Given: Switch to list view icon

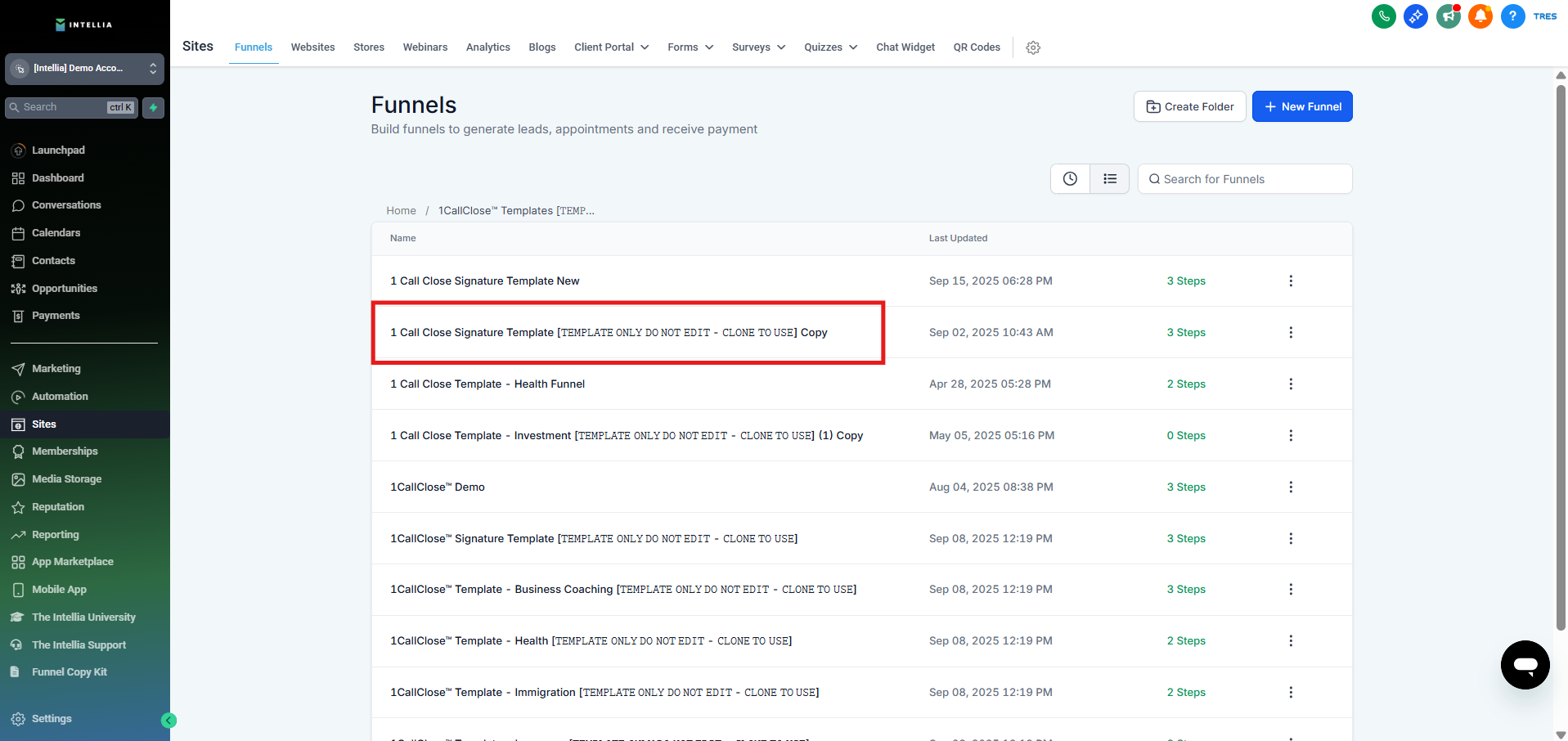Looking at the screenshot, I should pos(1110,179).
